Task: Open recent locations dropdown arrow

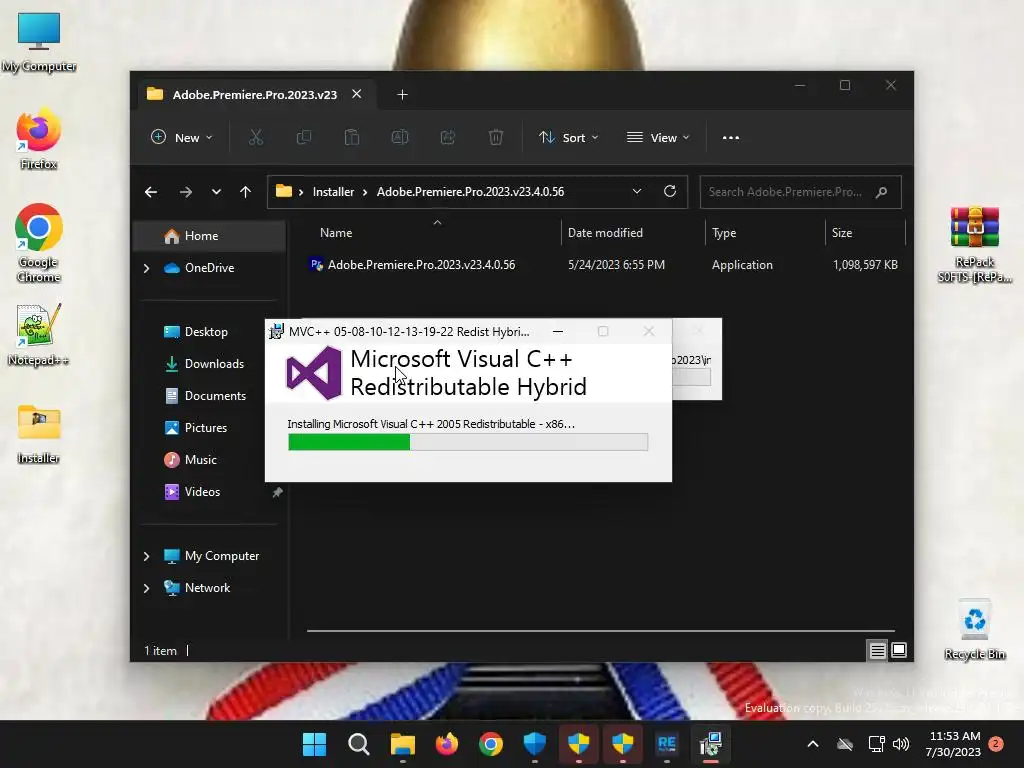Action: [216, 192]
